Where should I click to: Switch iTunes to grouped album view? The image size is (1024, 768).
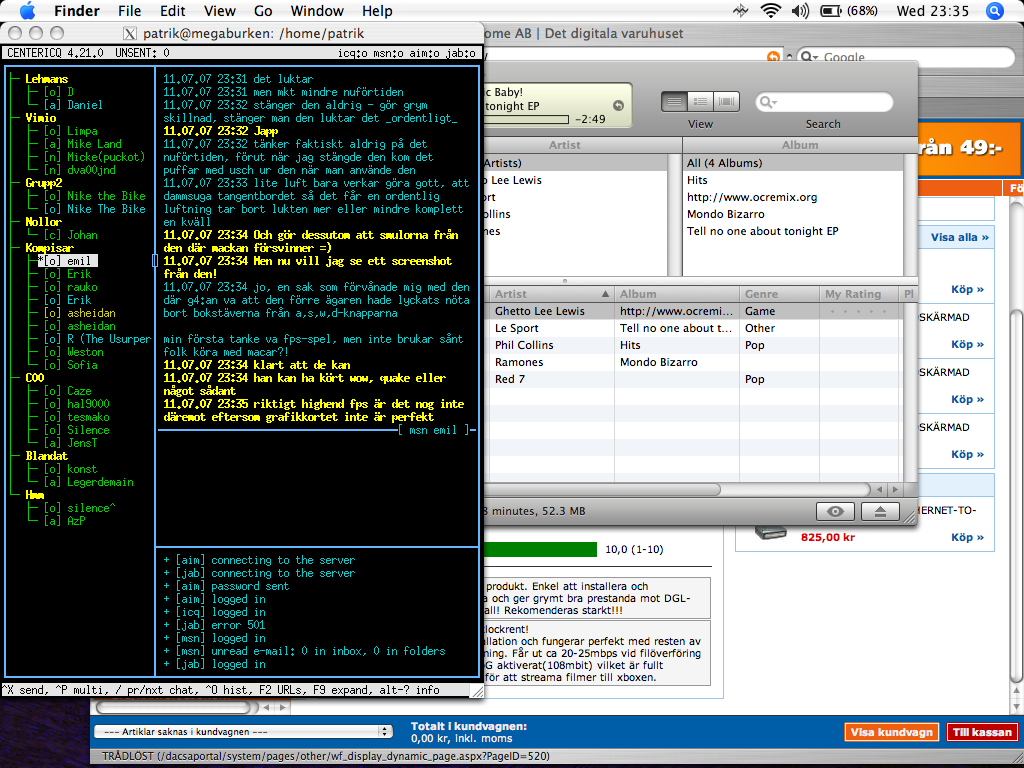(x=701, y=102)
